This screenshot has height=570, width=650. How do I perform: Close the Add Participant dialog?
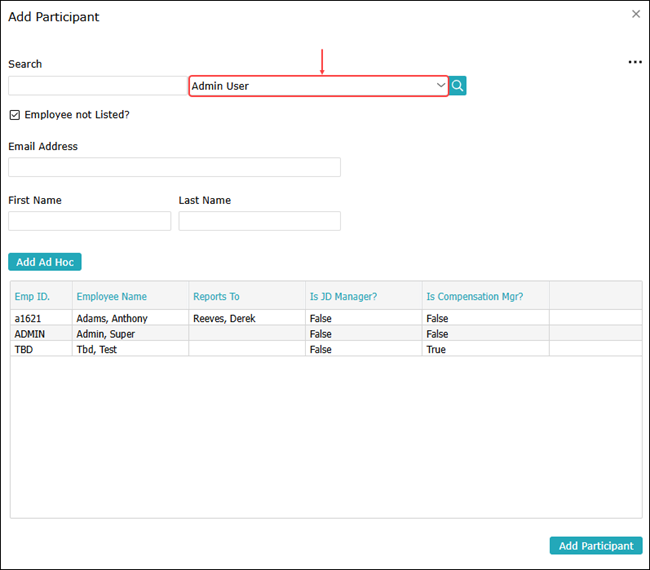coord(636,14)
